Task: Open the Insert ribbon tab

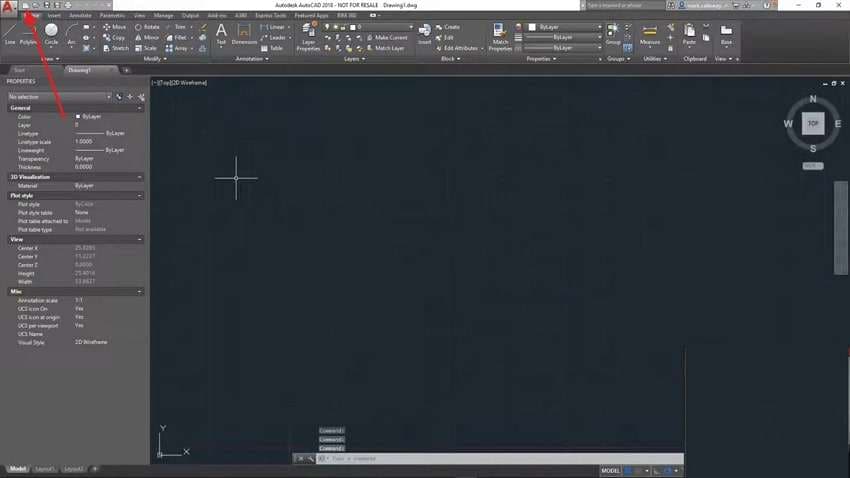Action: (54, 16)
